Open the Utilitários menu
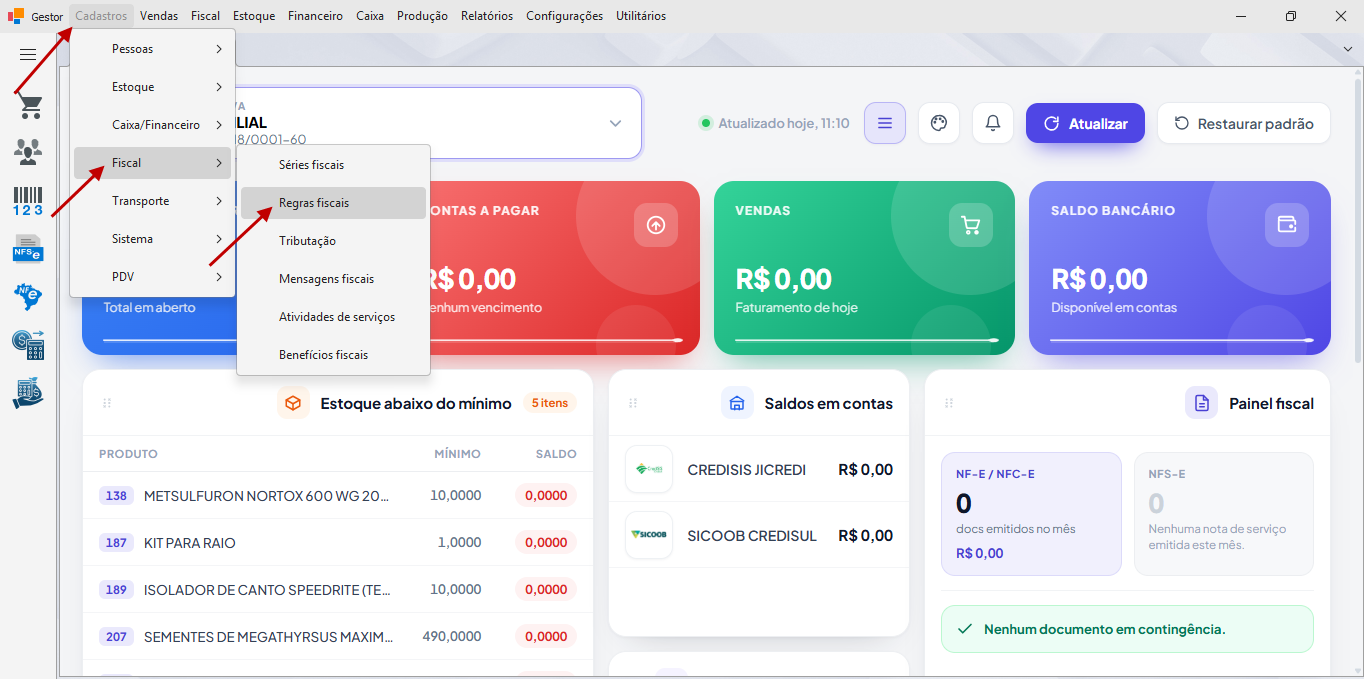Image resolution: width=1364 pixels, height=679 pixels. tap(641, 16)
